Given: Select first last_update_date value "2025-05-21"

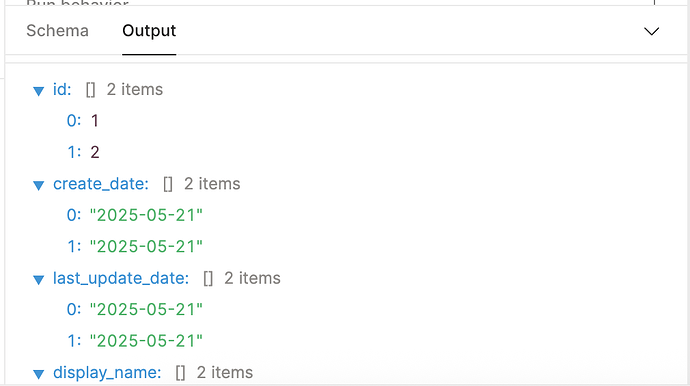Looking at the screenshot, I should coord(146,309).
